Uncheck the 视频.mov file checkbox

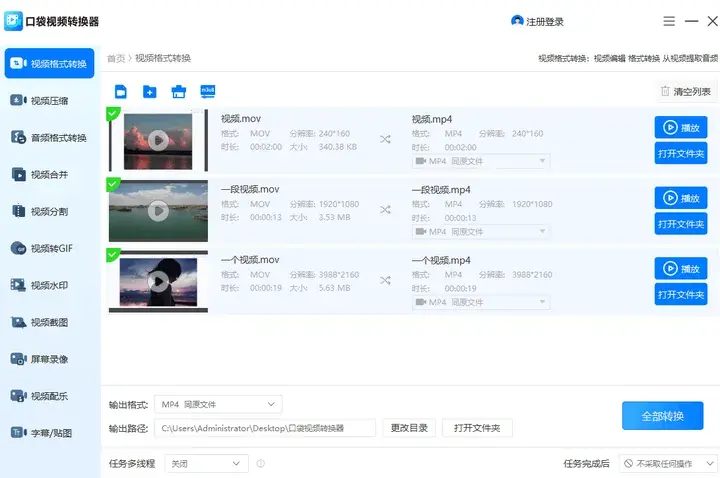(x=113, y=113)
